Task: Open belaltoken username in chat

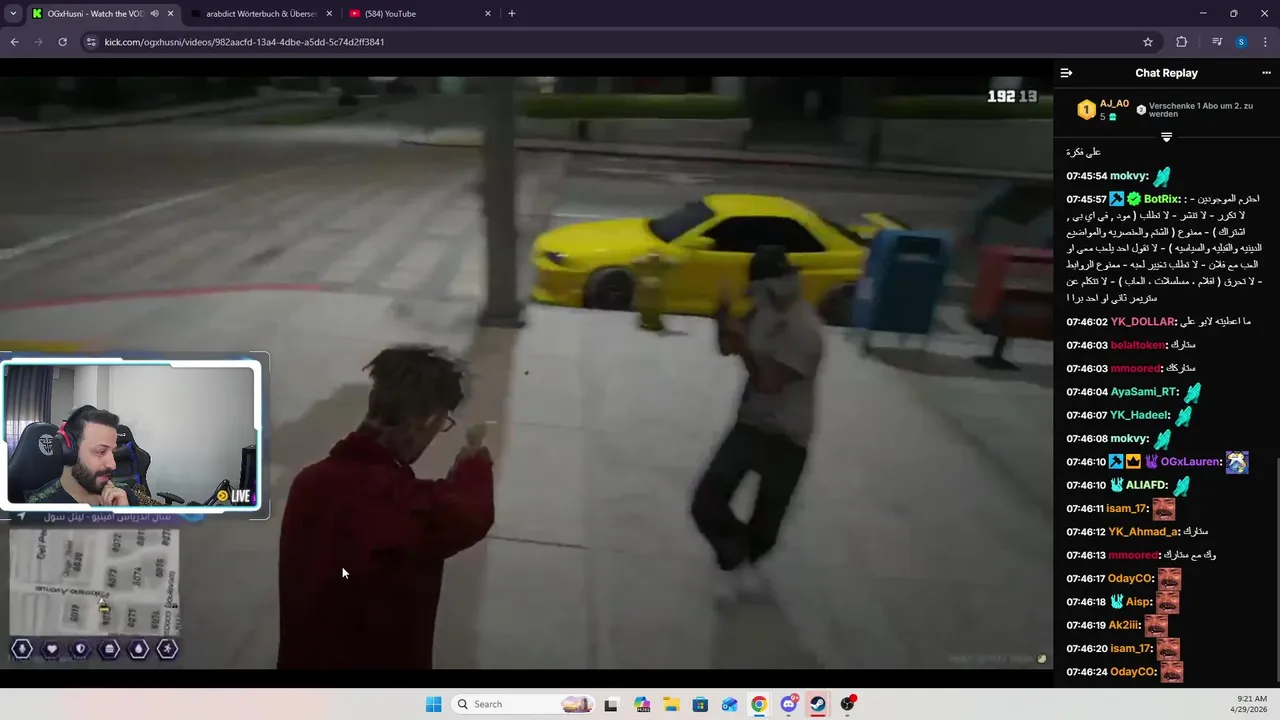Action: tap(1137, 345)
